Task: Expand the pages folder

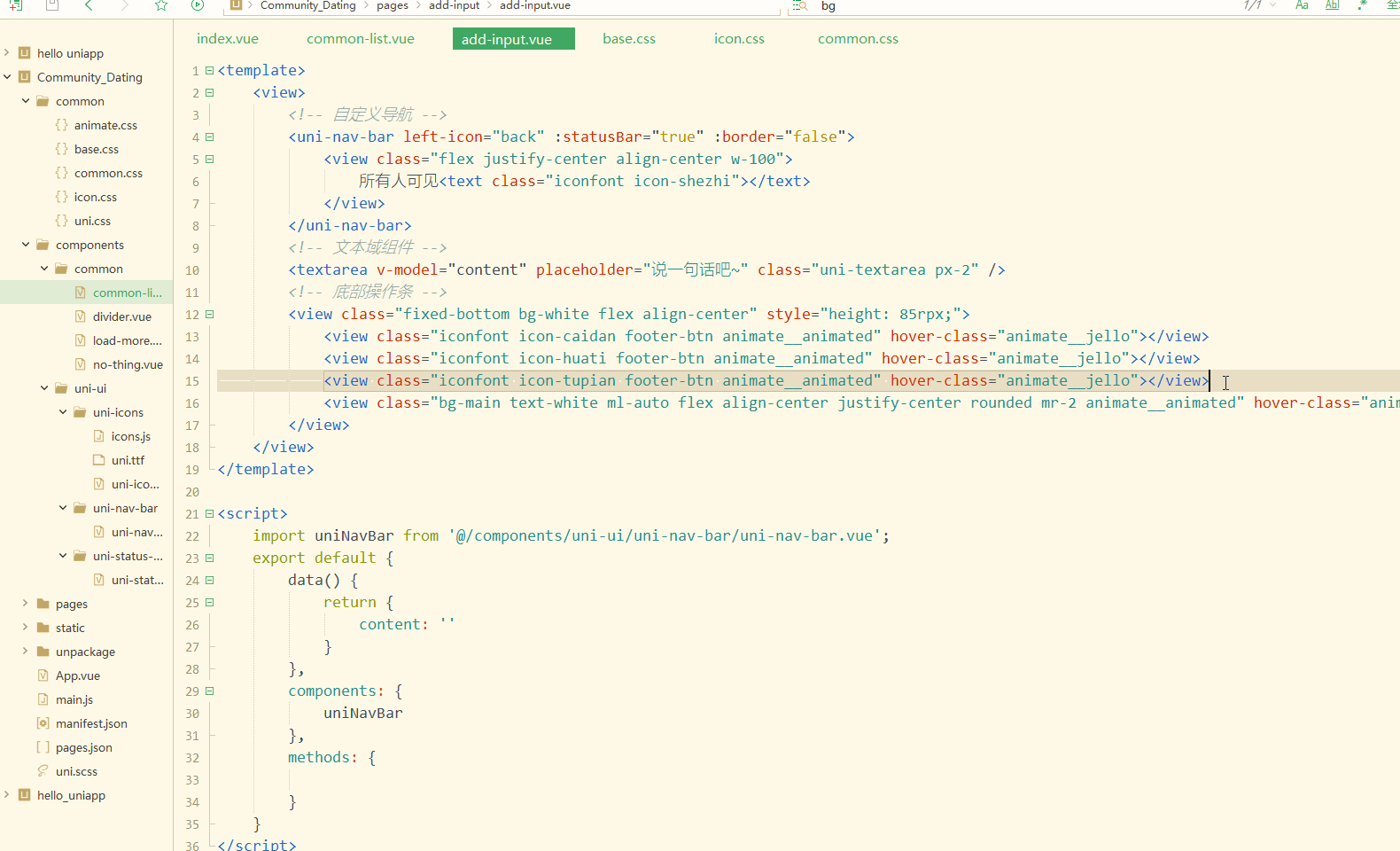Action: (26, 604)
